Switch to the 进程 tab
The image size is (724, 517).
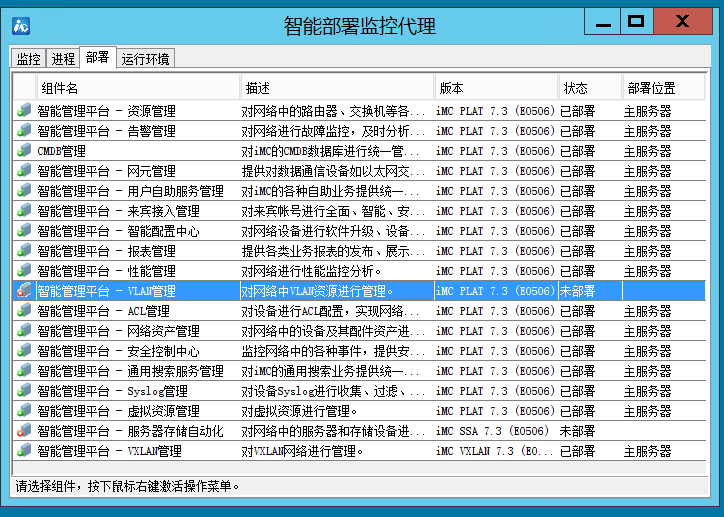click(x=63, y=59)
